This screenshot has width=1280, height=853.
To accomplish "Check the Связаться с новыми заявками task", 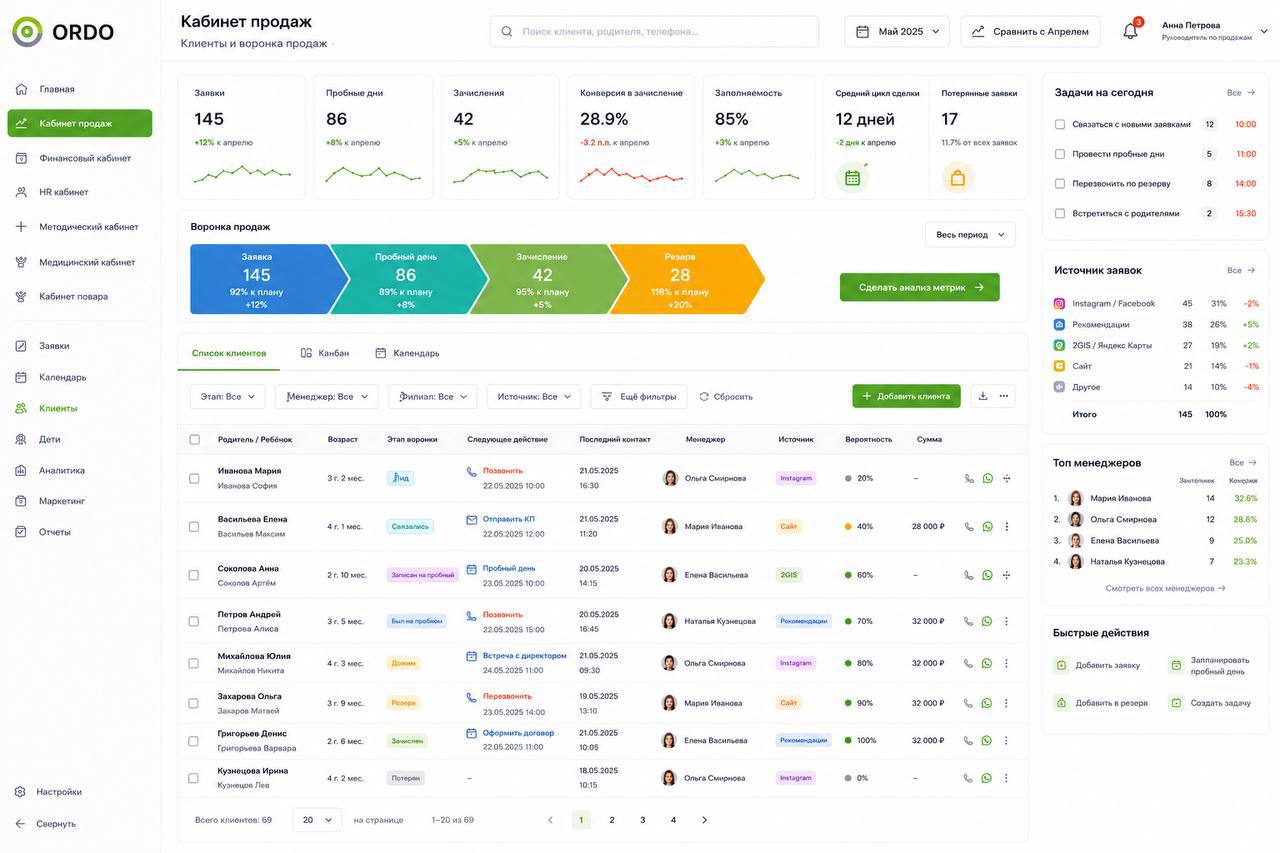I will click(x=1060, y=124).
